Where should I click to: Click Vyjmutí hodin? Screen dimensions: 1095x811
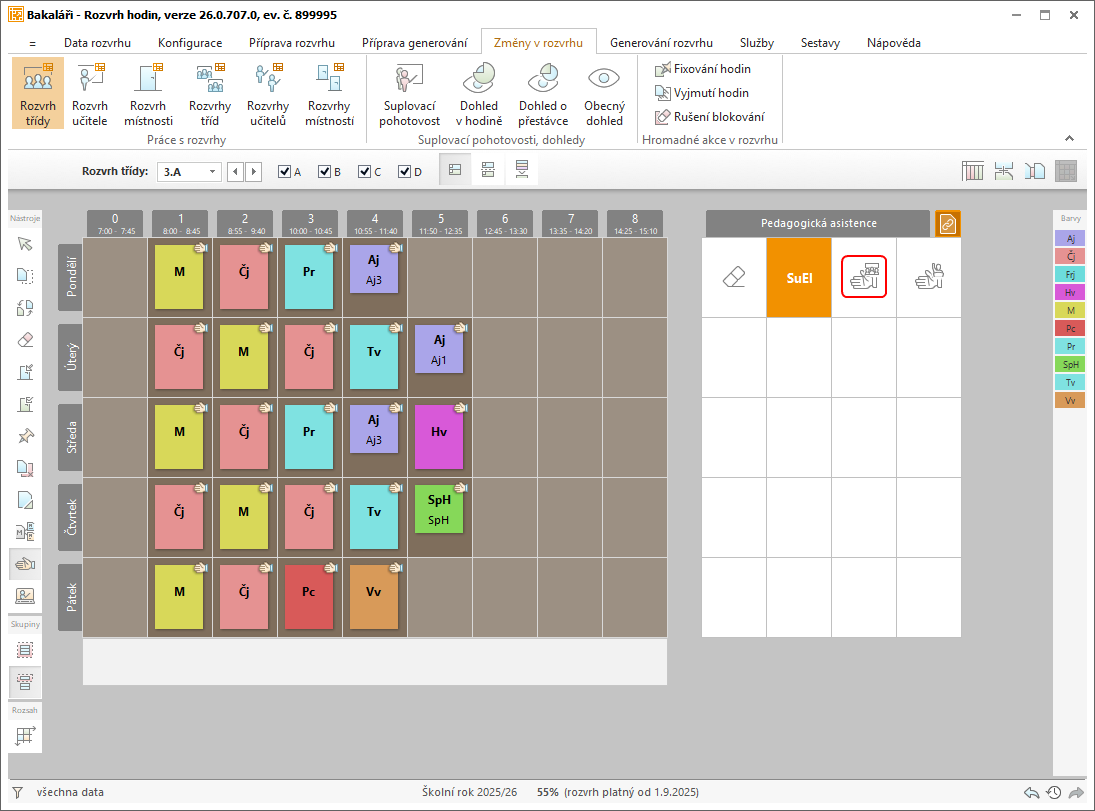coord(702,93)
